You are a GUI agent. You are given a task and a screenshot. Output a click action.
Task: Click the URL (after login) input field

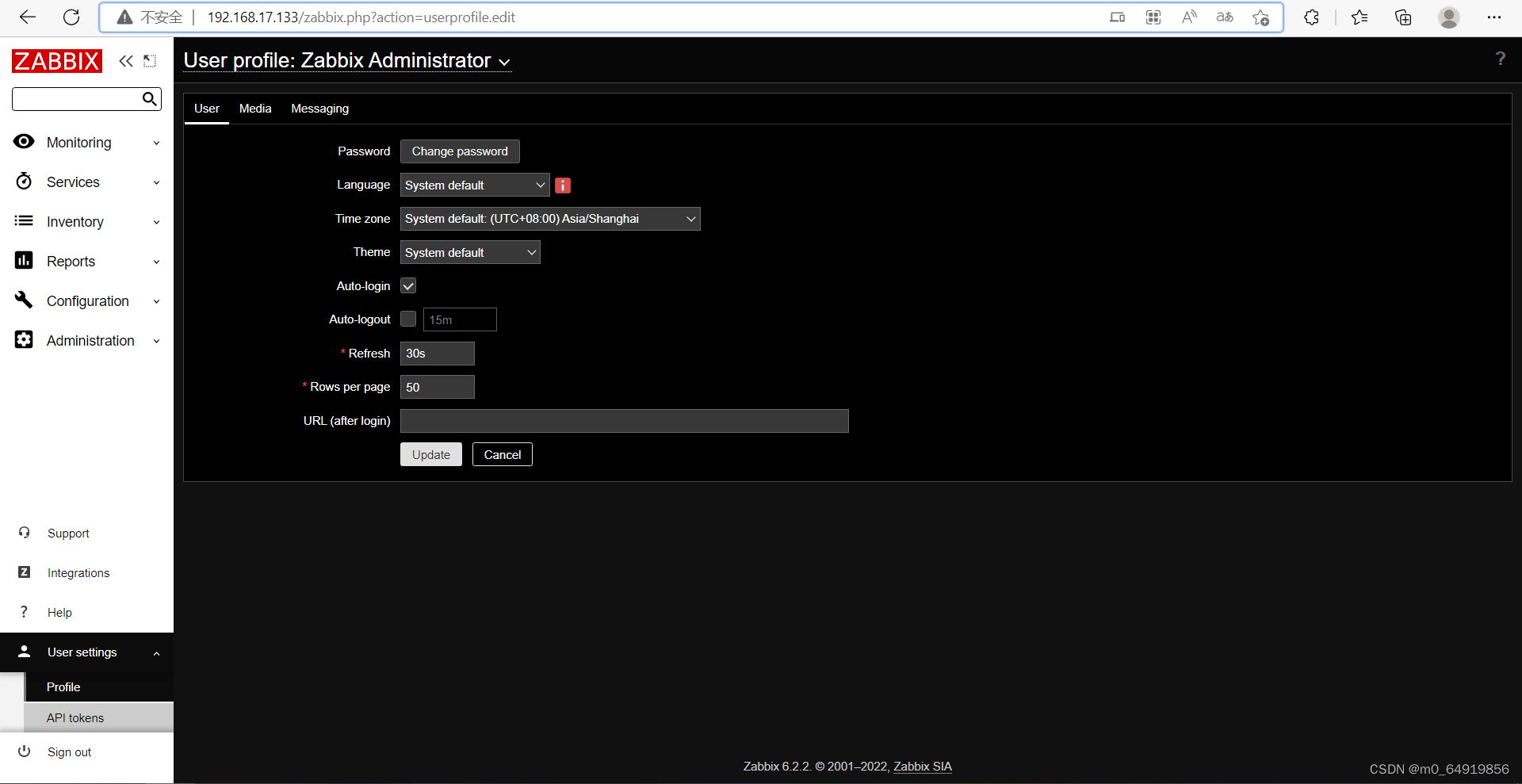[x=625, y=421]
